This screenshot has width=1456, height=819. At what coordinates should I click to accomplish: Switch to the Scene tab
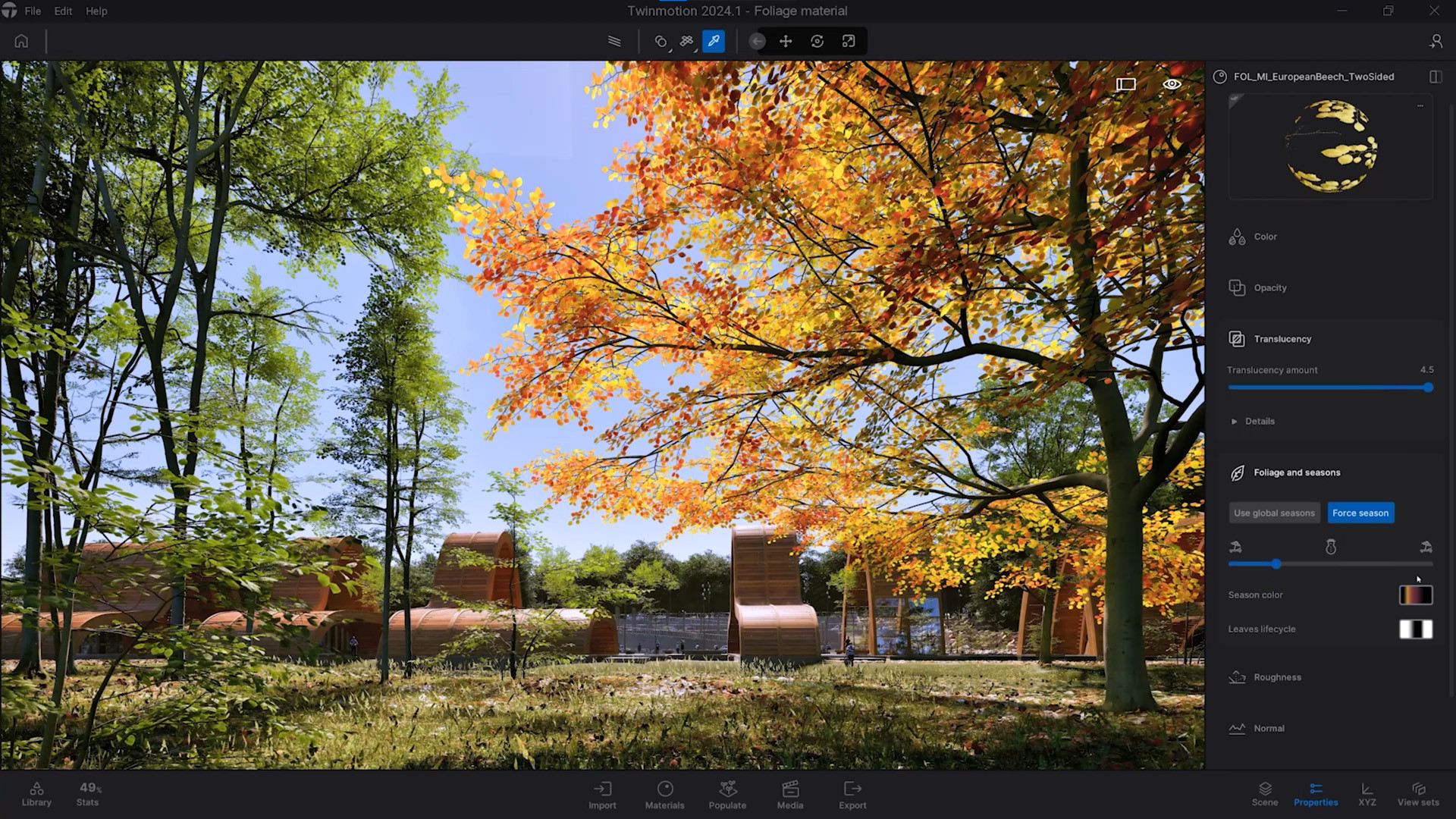click(1265, 794)
